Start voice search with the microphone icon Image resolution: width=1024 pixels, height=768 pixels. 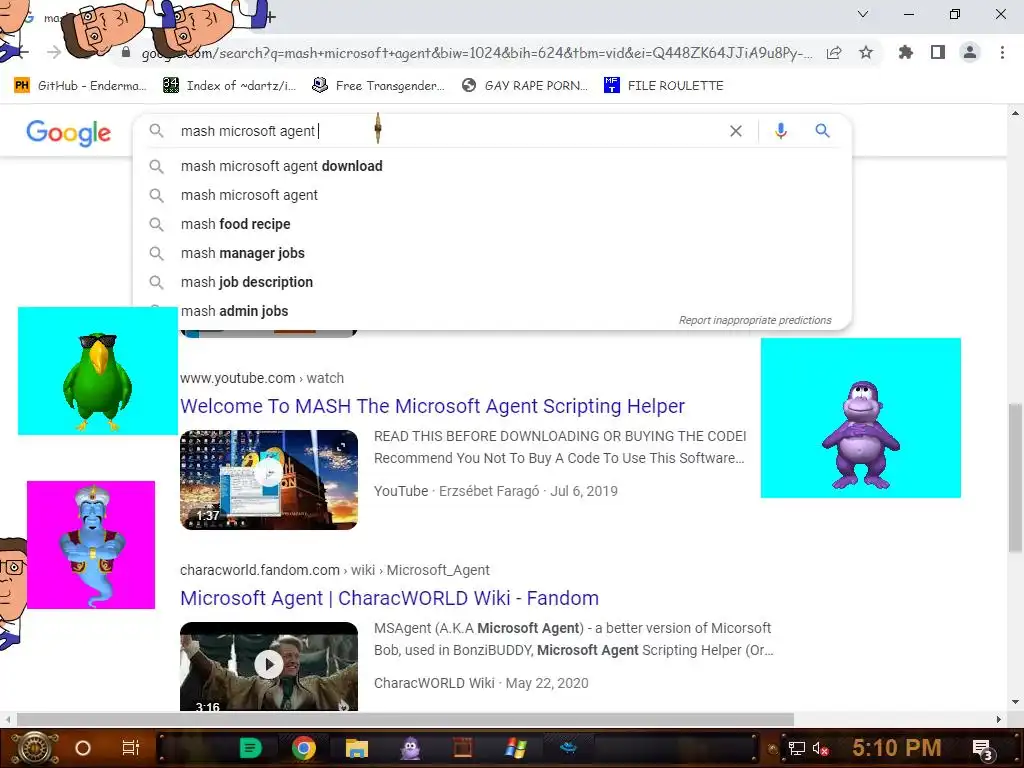[x=780, y=131]
